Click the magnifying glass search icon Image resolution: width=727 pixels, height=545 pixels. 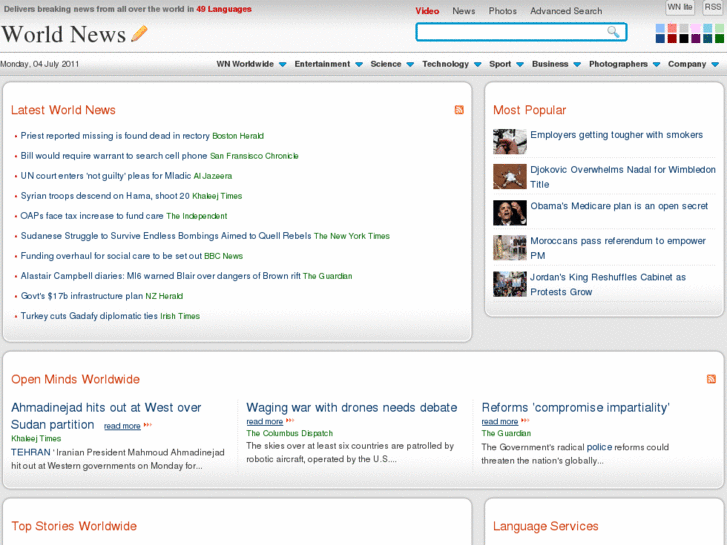[x=613, y=32]
